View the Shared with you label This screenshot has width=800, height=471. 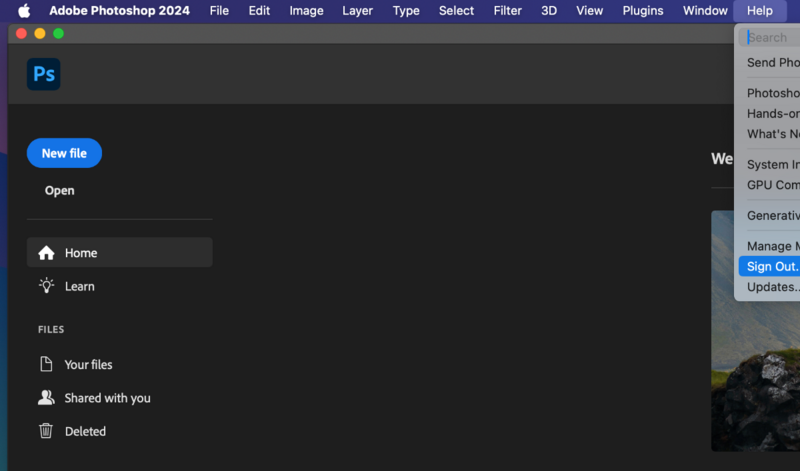click(108, 398)
